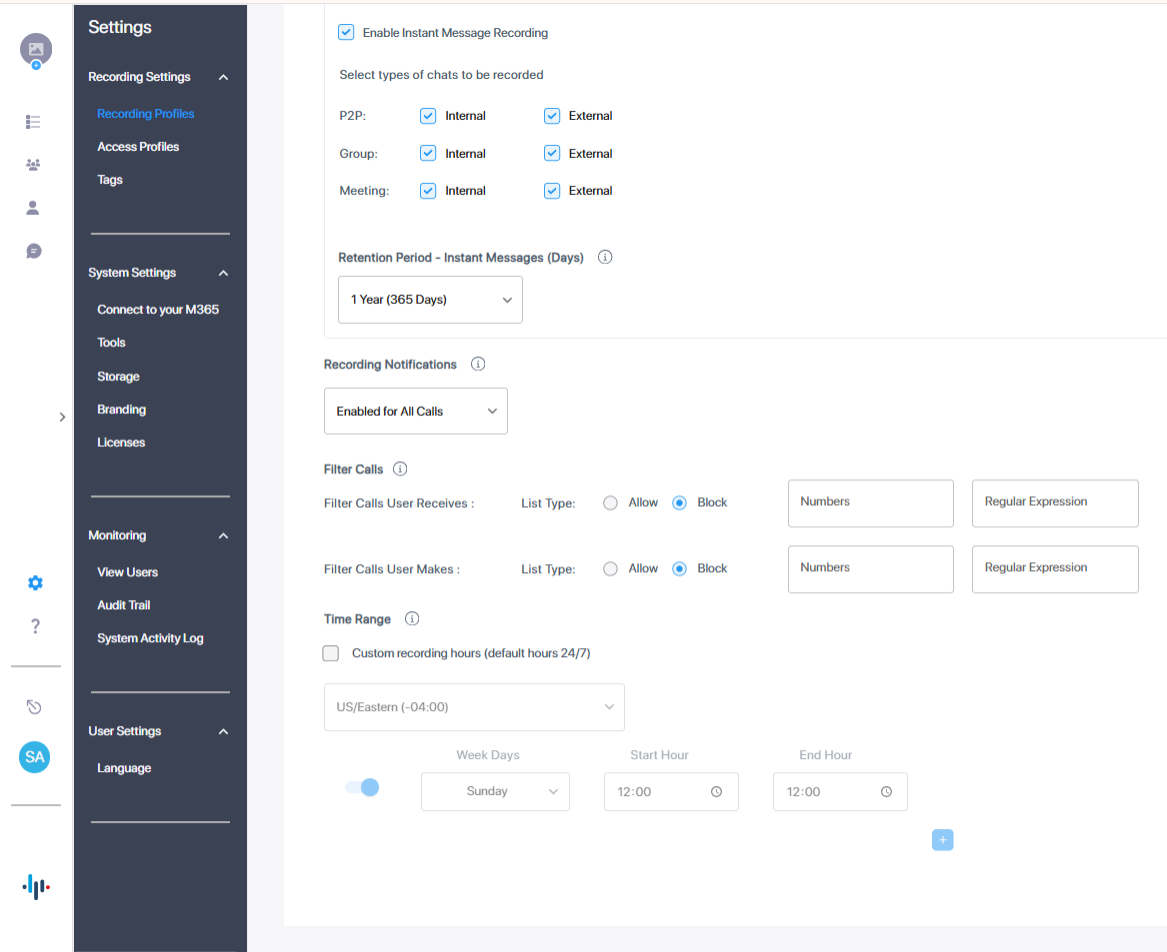Click the SA user avatar
Viewport: 1167px width, 952px height.
[x=35, y=757]
